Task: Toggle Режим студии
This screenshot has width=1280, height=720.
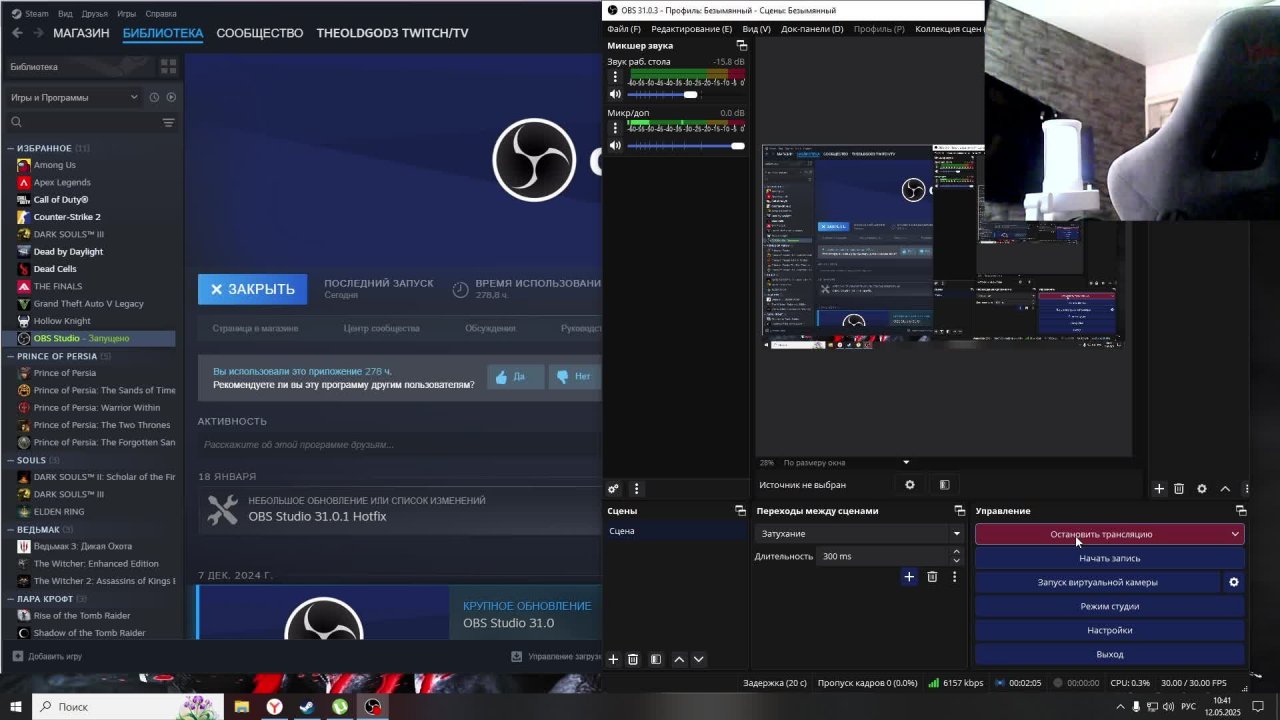Action: click(x=1110, y=606)
